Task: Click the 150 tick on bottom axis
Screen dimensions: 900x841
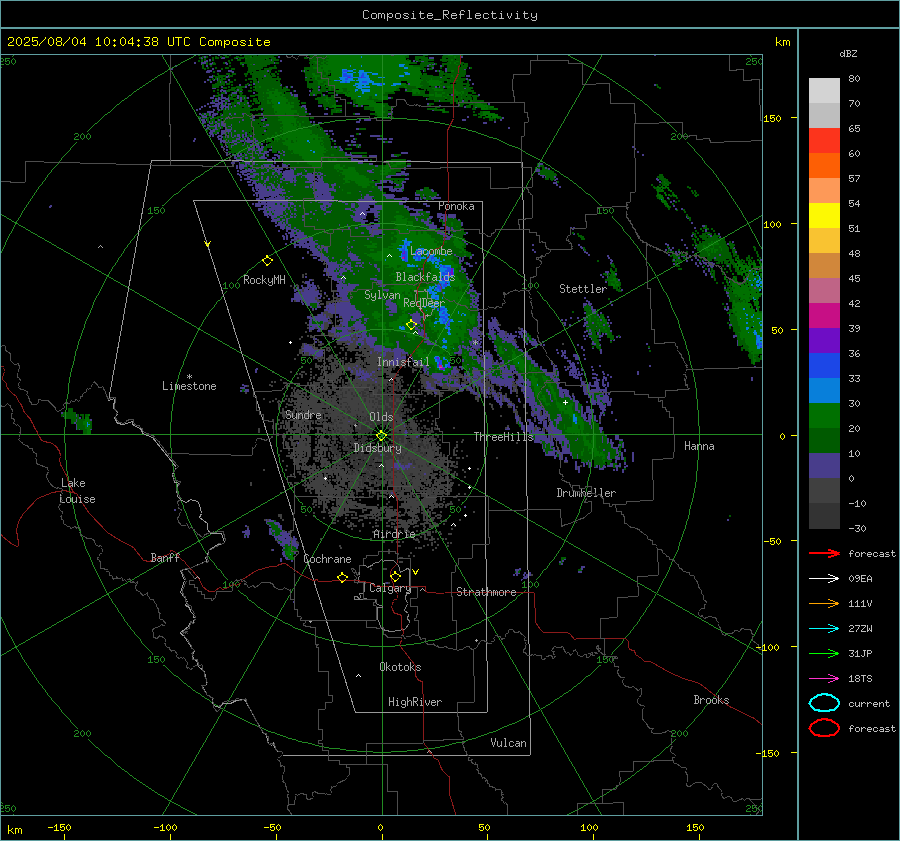Action: pyautogui.click(x=695, y=828)
